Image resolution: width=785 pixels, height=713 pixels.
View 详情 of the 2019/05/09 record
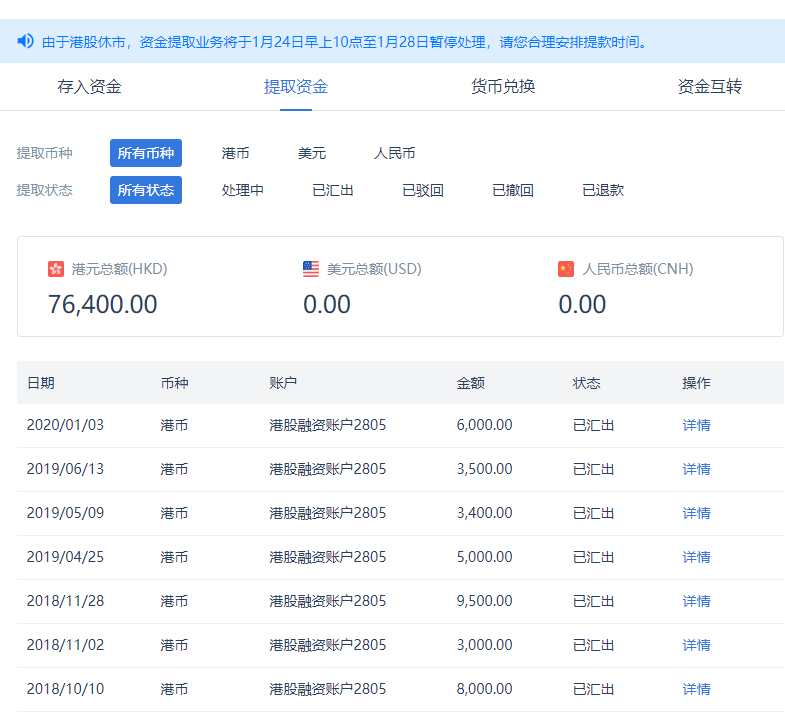(696, 513)
